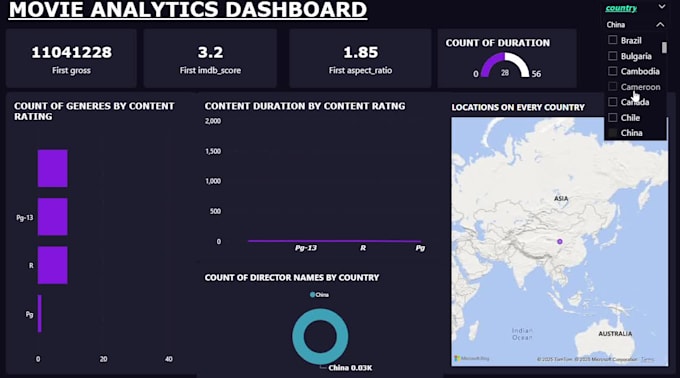Click the purple China bubble on map
Image resolution: width=680 pixels, height=378 pixels.
560,241
